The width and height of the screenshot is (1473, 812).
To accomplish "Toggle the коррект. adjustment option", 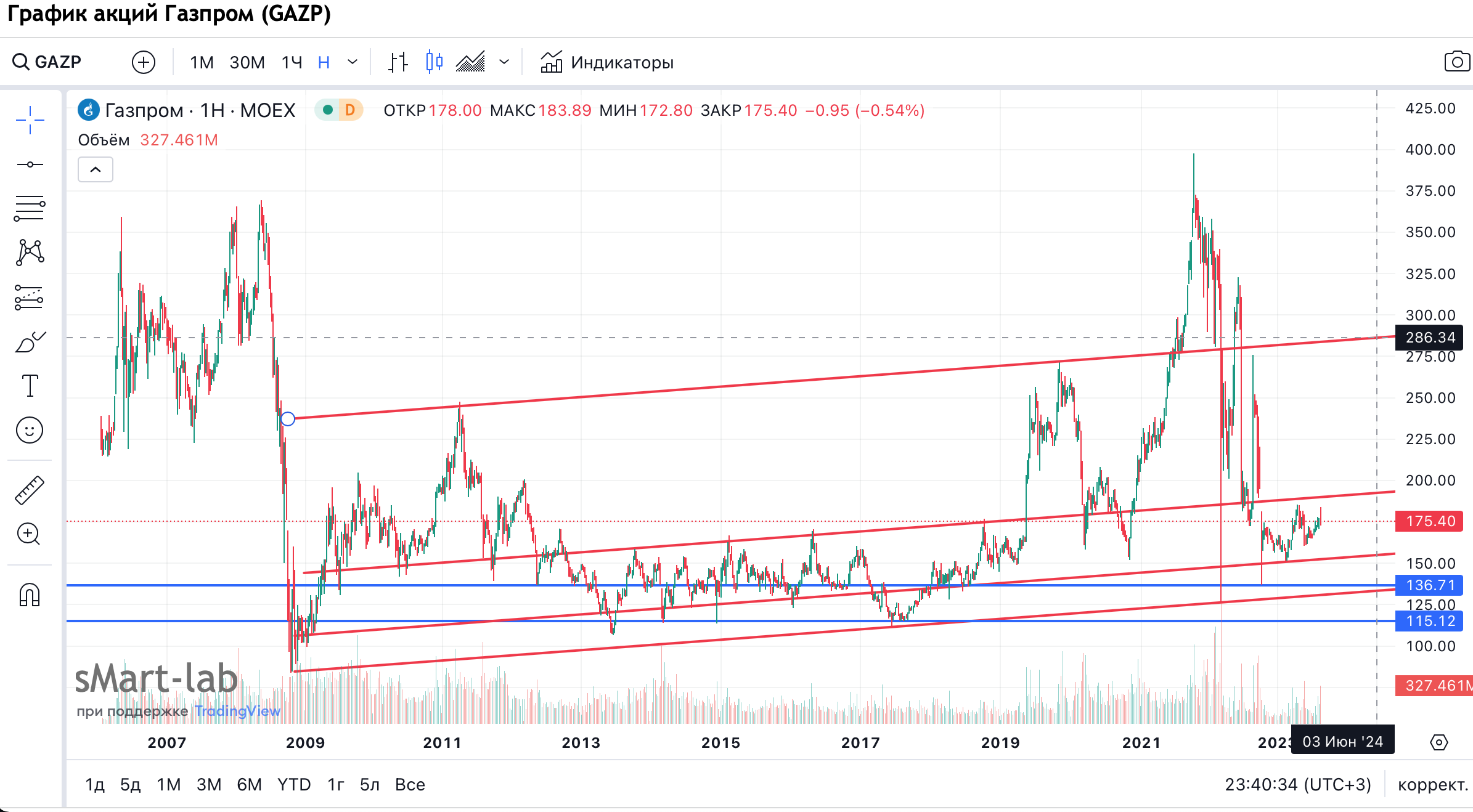I will [x=1433, y=784].
